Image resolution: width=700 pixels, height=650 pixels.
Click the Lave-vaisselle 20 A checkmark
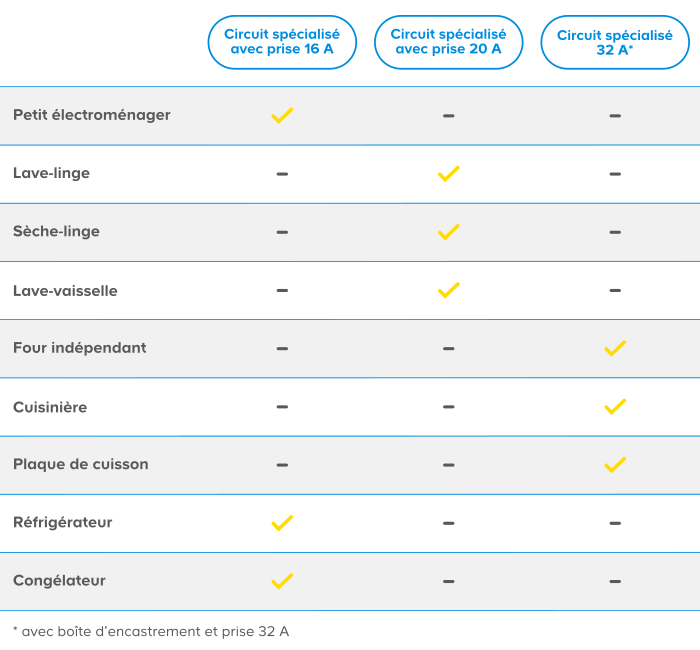449,290
